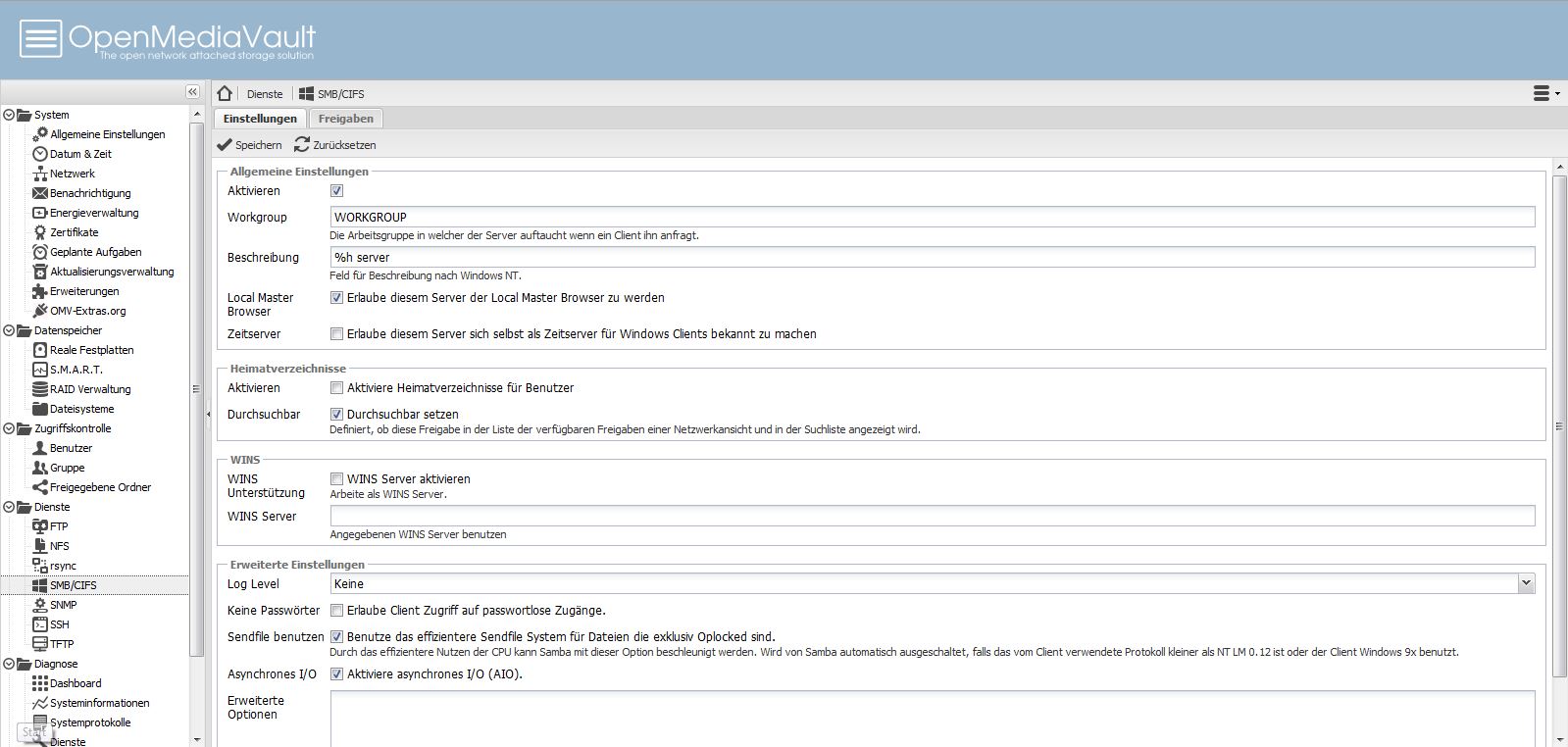1568x747 pixels.
Task: Click the Zurücksetzen button
Action: click(x=334, y=145)
